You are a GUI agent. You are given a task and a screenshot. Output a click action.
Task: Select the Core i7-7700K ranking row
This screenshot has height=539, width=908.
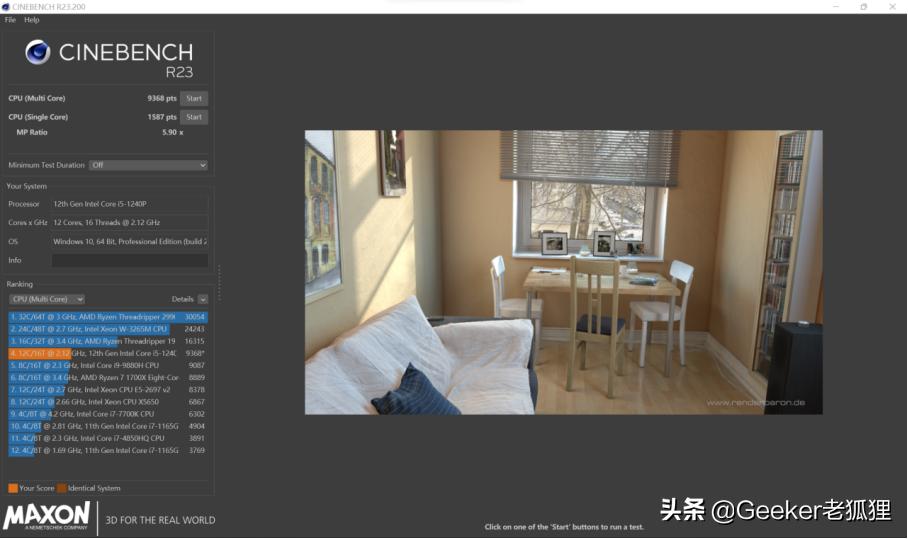pos(108,414)
